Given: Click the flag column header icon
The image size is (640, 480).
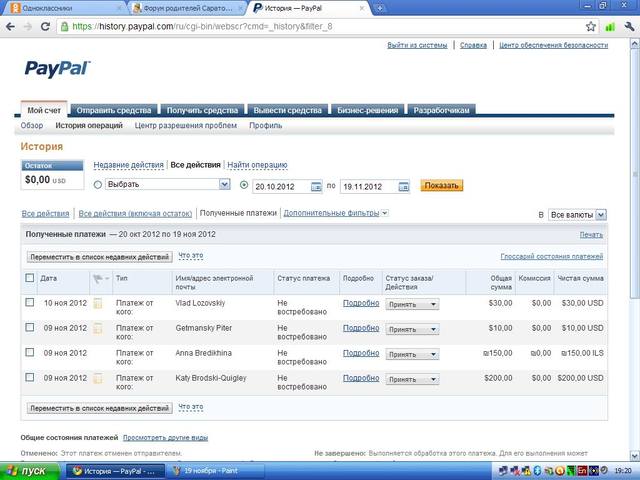Looking at the screenshot, I should [x=98, y=279].
